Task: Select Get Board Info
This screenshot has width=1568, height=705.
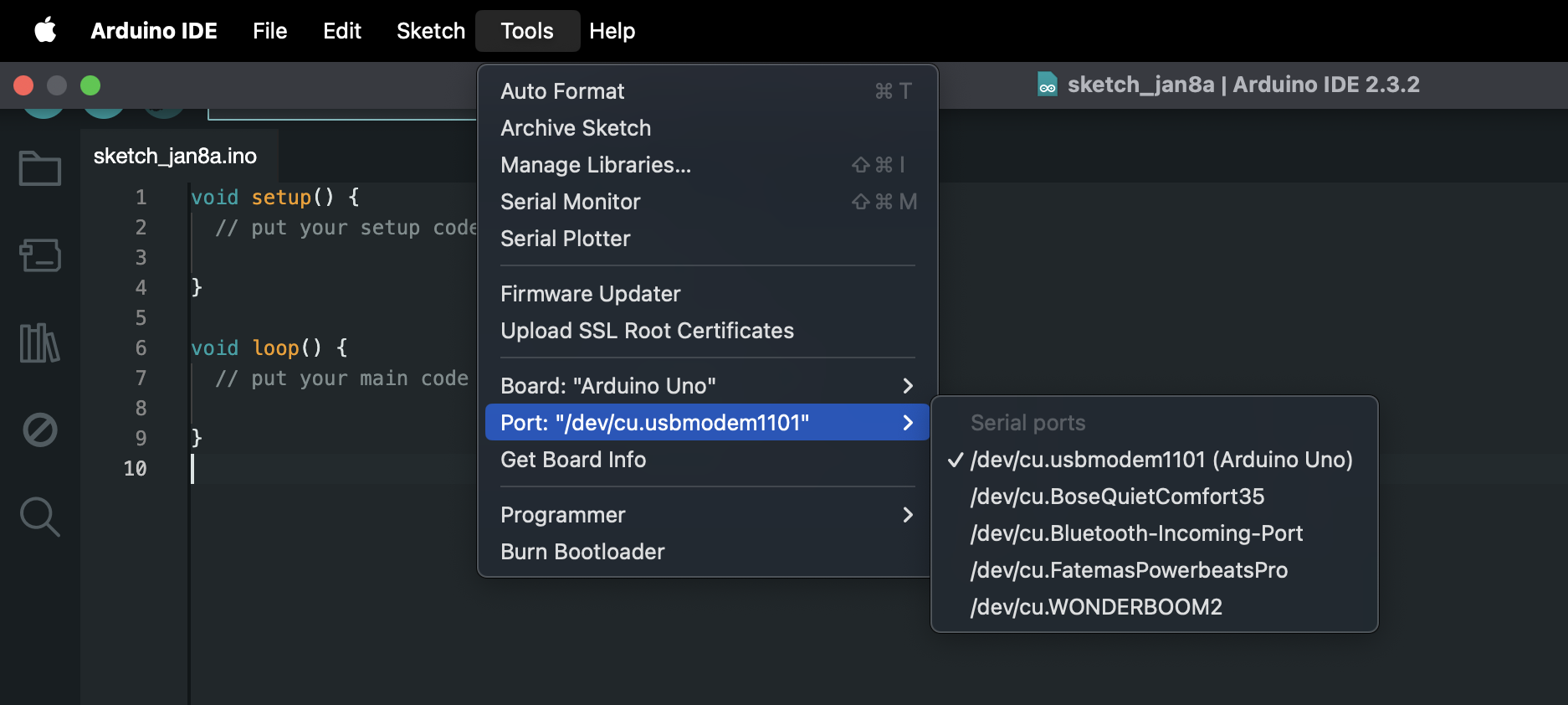Action: (708, 460)
